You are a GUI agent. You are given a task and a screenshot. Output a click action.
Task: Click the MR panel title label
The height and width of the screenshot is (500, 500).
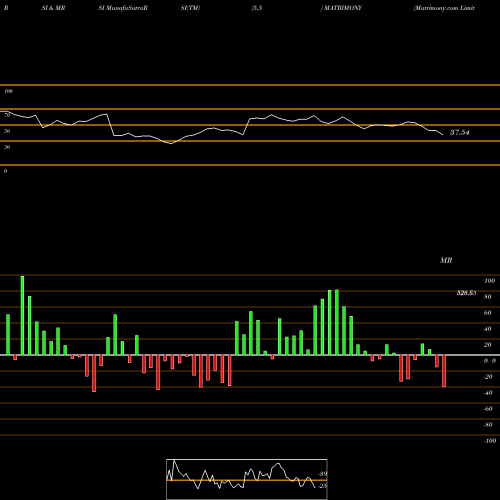[446, 260]
